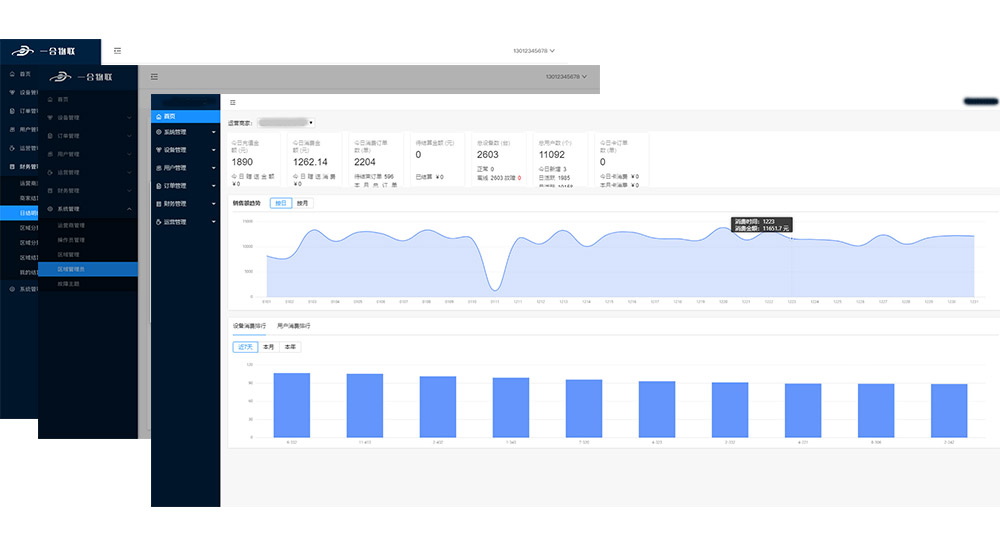Click the 首页 home icon in the front sidebar
The height and width of the screenshot is (550, 1000).
158,115
